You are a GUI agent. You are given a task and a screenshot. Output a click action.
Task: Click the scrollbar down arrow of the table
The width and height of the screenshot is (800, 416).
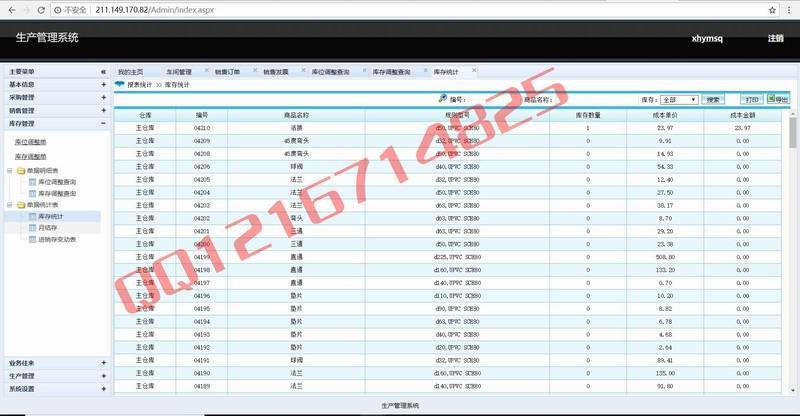coord(792,390)
